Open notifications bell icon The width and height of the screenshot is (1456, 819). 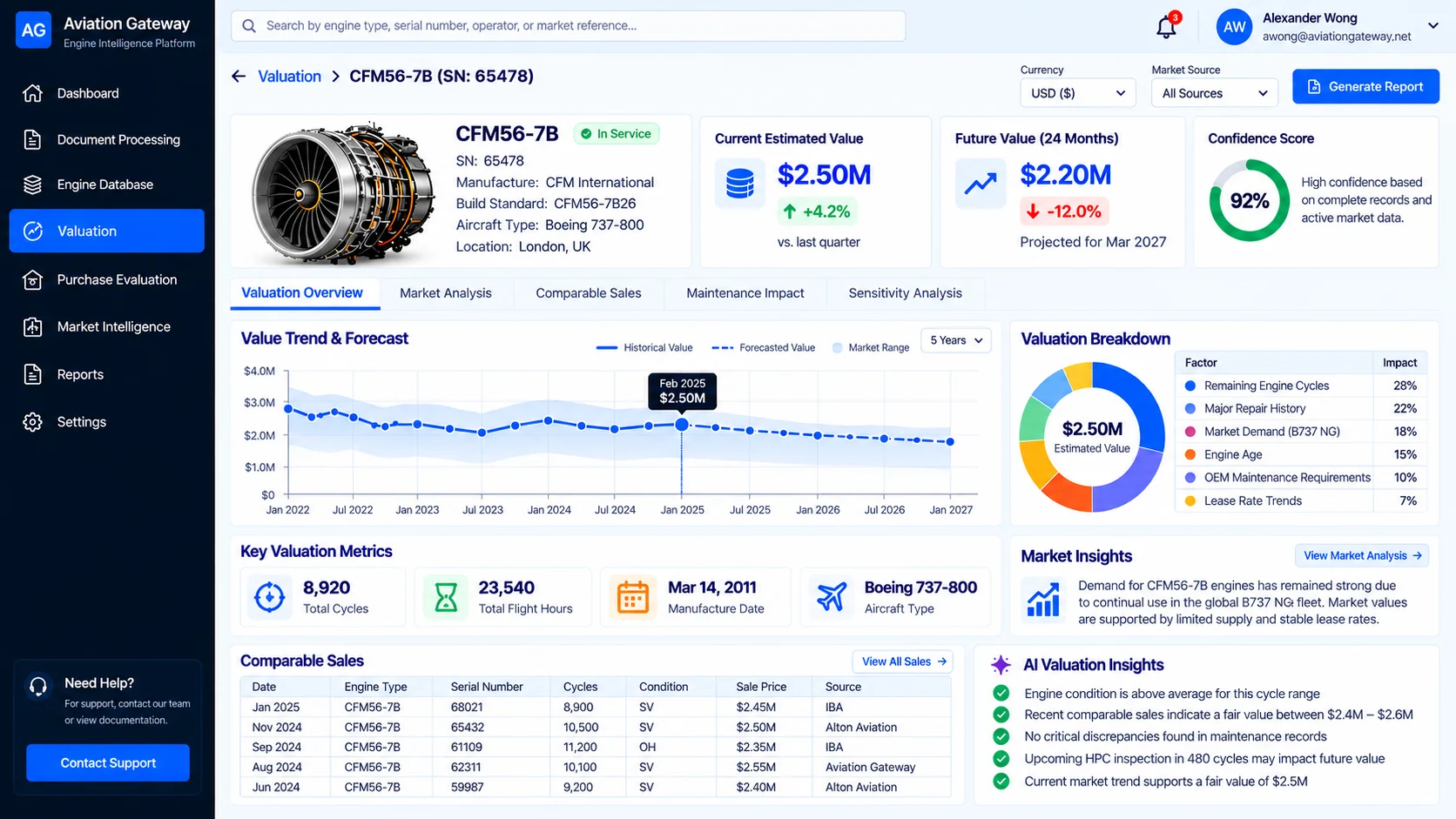tap(1166, 26)
